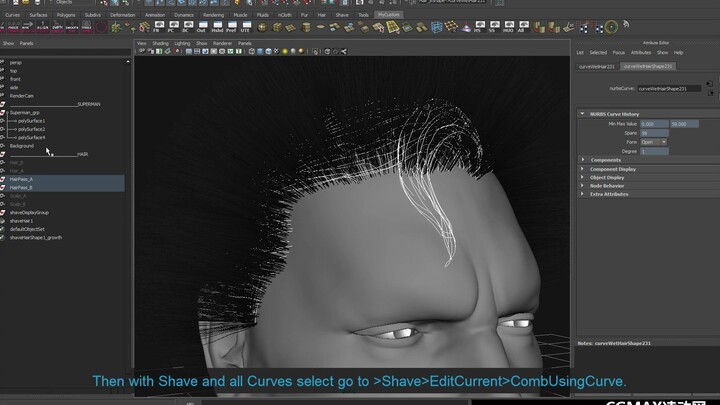Switch to curveWetHair231 tab
The height and width of the screenshot is (405, 720).
point(596,67)
